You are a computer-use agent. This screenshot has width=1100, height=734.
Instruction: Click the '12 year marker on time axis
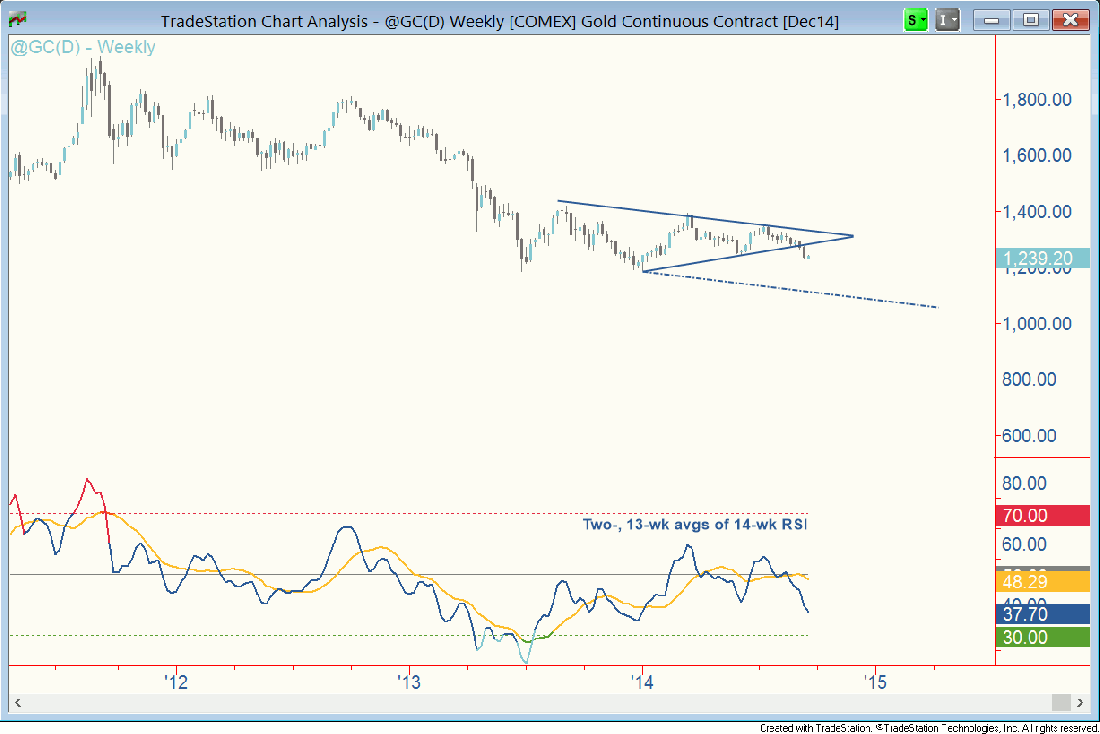point(176,683)
